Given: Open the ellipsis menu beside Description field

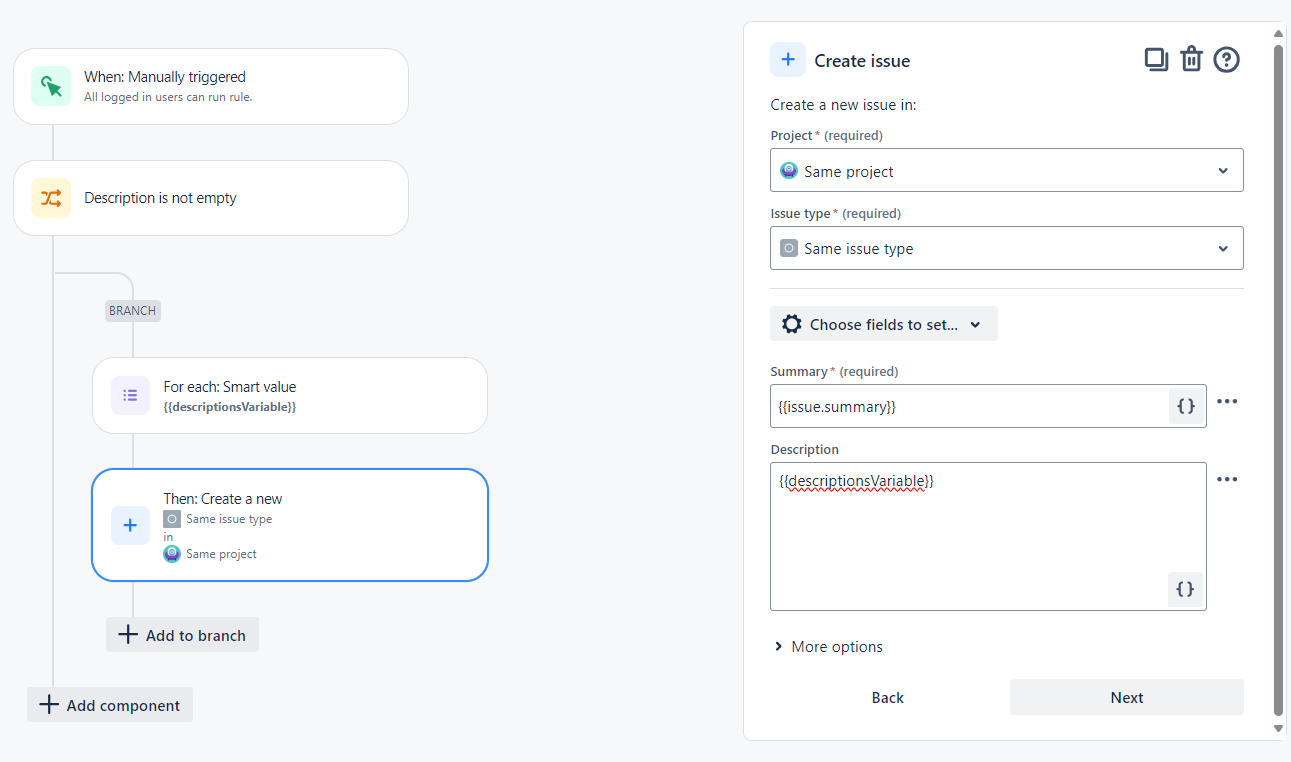Looking at the screenshot, I should (1228, 479).
